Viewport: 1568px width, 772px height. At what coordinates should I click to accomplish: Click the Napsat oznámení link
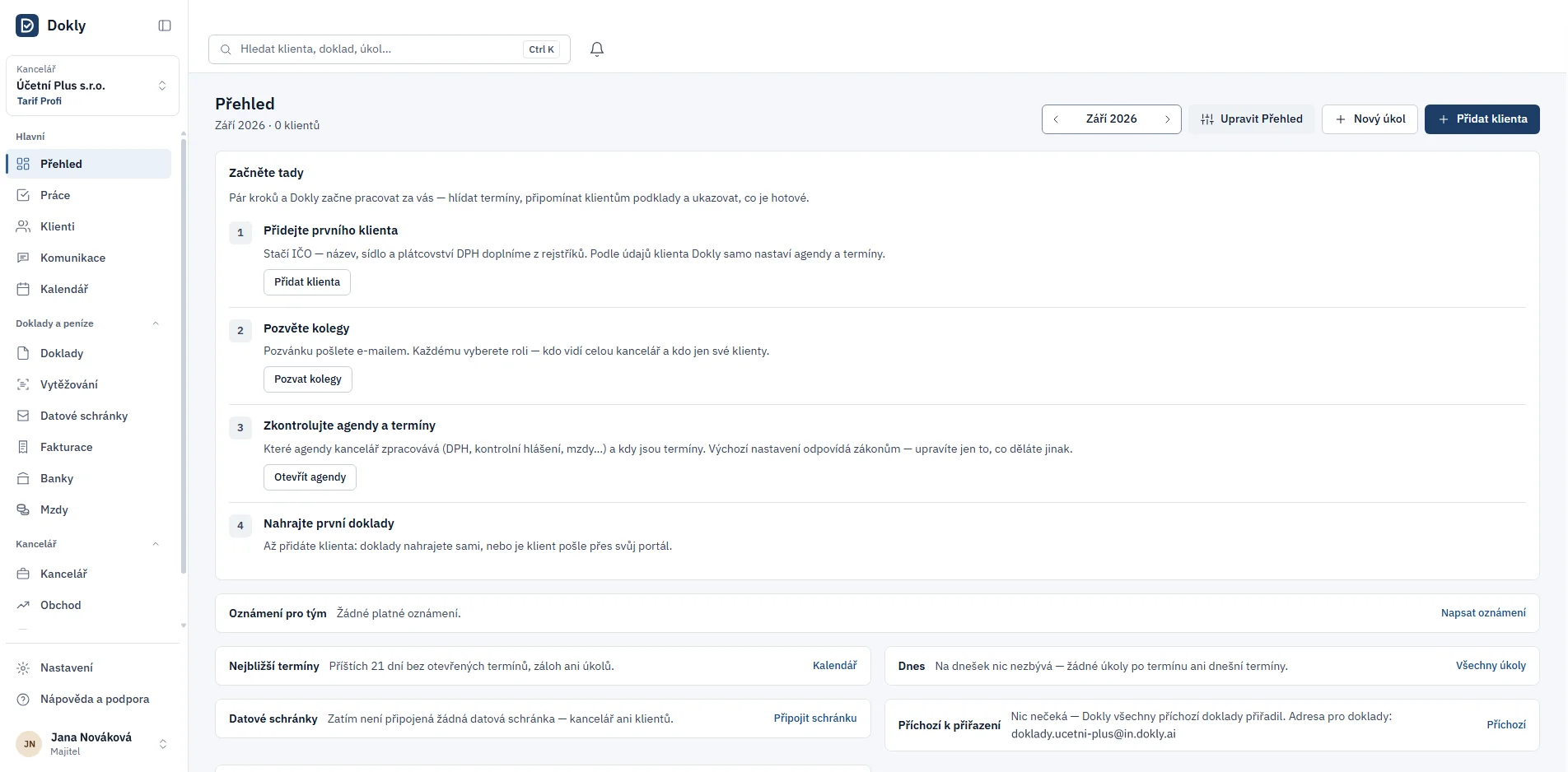[1482, 613]
